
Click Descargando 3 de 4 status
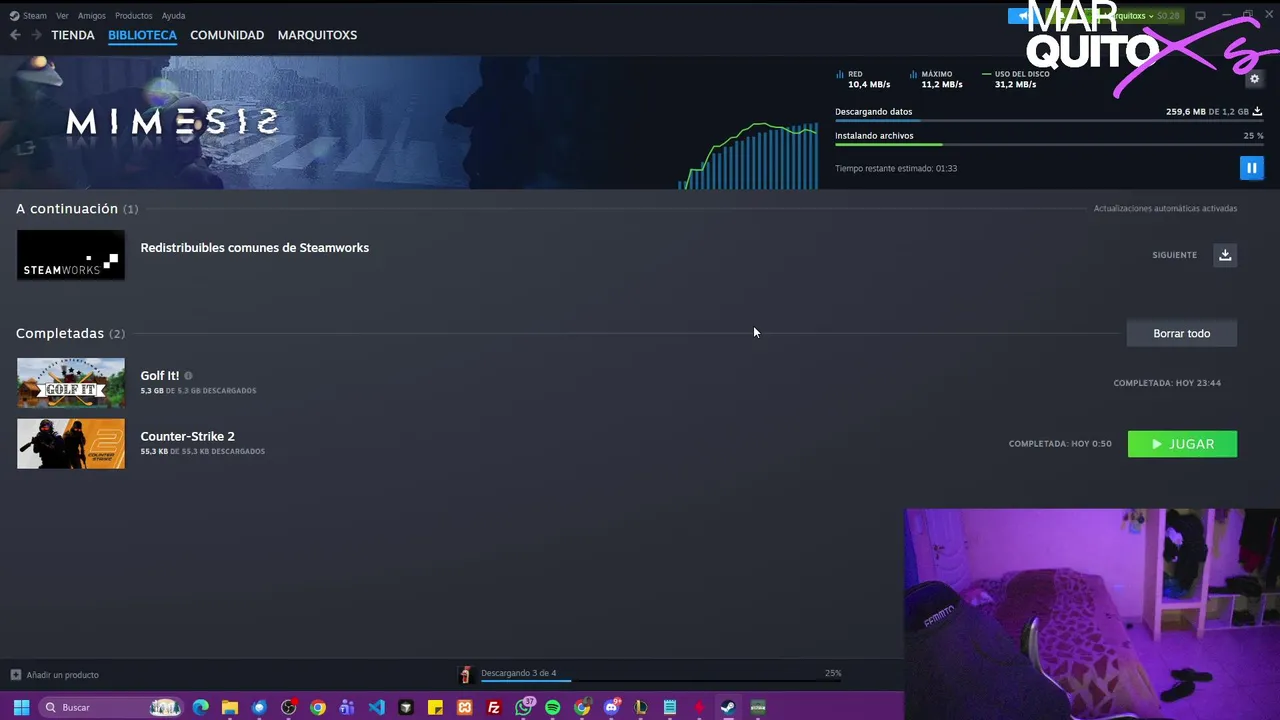click(x=518, y=673)
